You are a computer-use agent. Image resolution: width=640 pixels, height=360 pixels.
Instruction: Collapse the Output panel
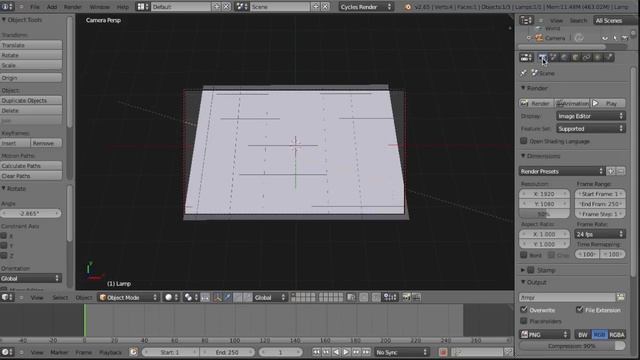click(523, 282)
